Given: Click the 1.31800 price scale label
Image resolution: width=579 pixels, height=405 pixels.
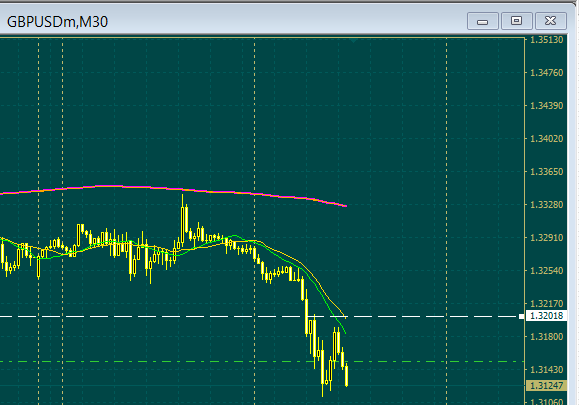Looking at the screenshot, I should click(547, 337).
